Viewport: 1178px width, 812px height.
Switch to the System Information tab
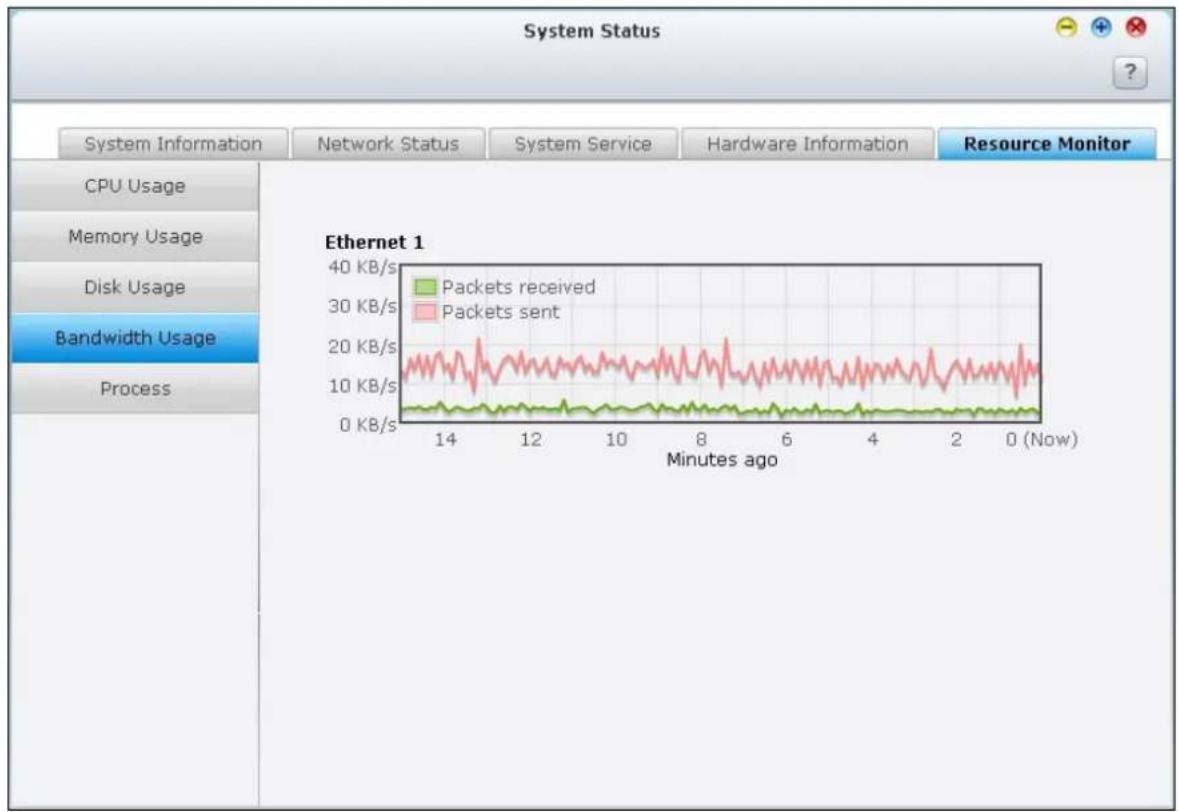pos(173,143)
